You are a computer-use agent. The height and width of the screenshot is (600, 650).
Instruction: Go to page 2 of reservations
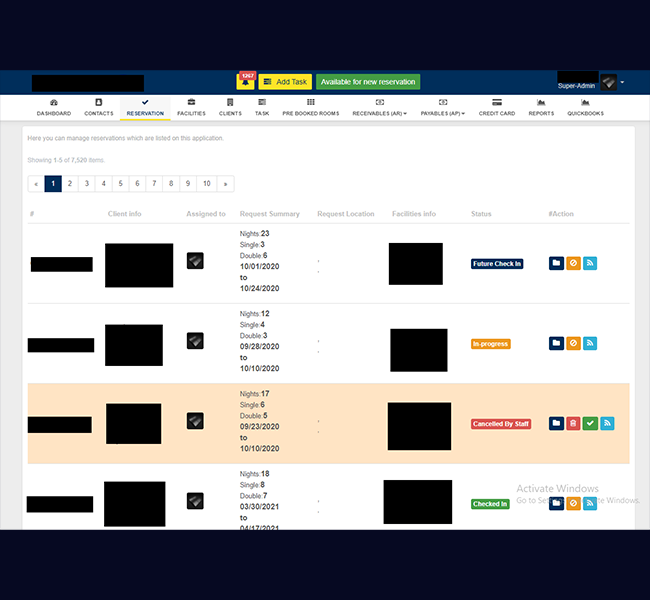coord(70,184)
